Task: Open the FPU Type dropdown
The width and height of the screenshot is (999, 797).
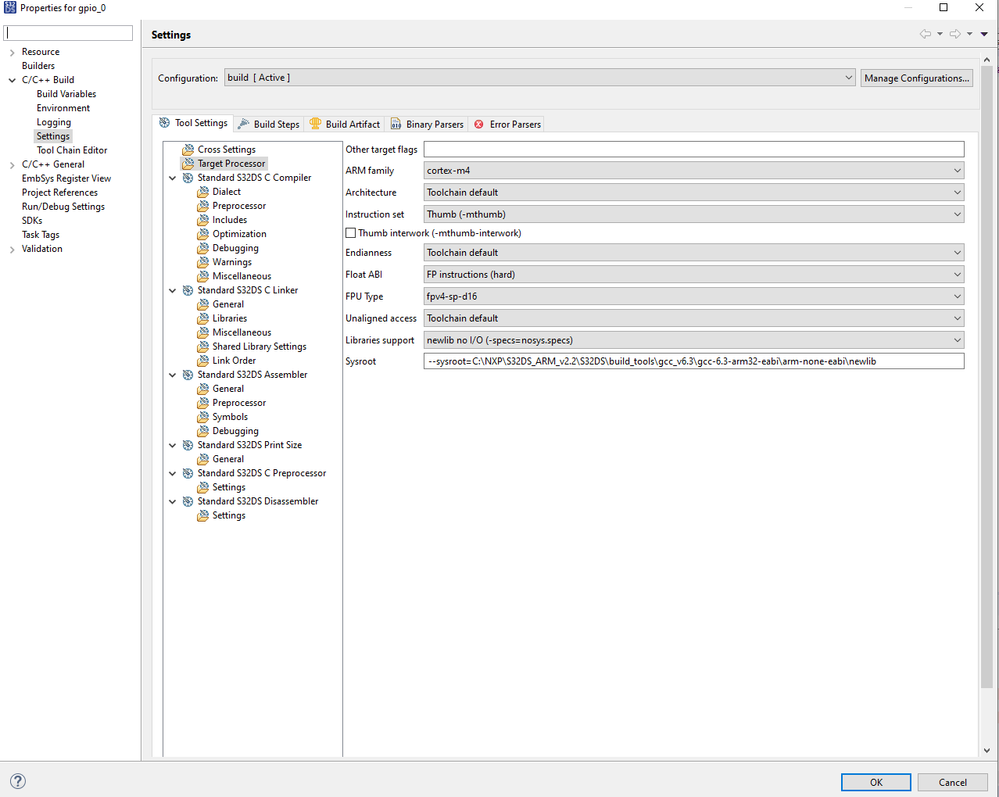Action: pyautogui.click(x=693, y=296)
